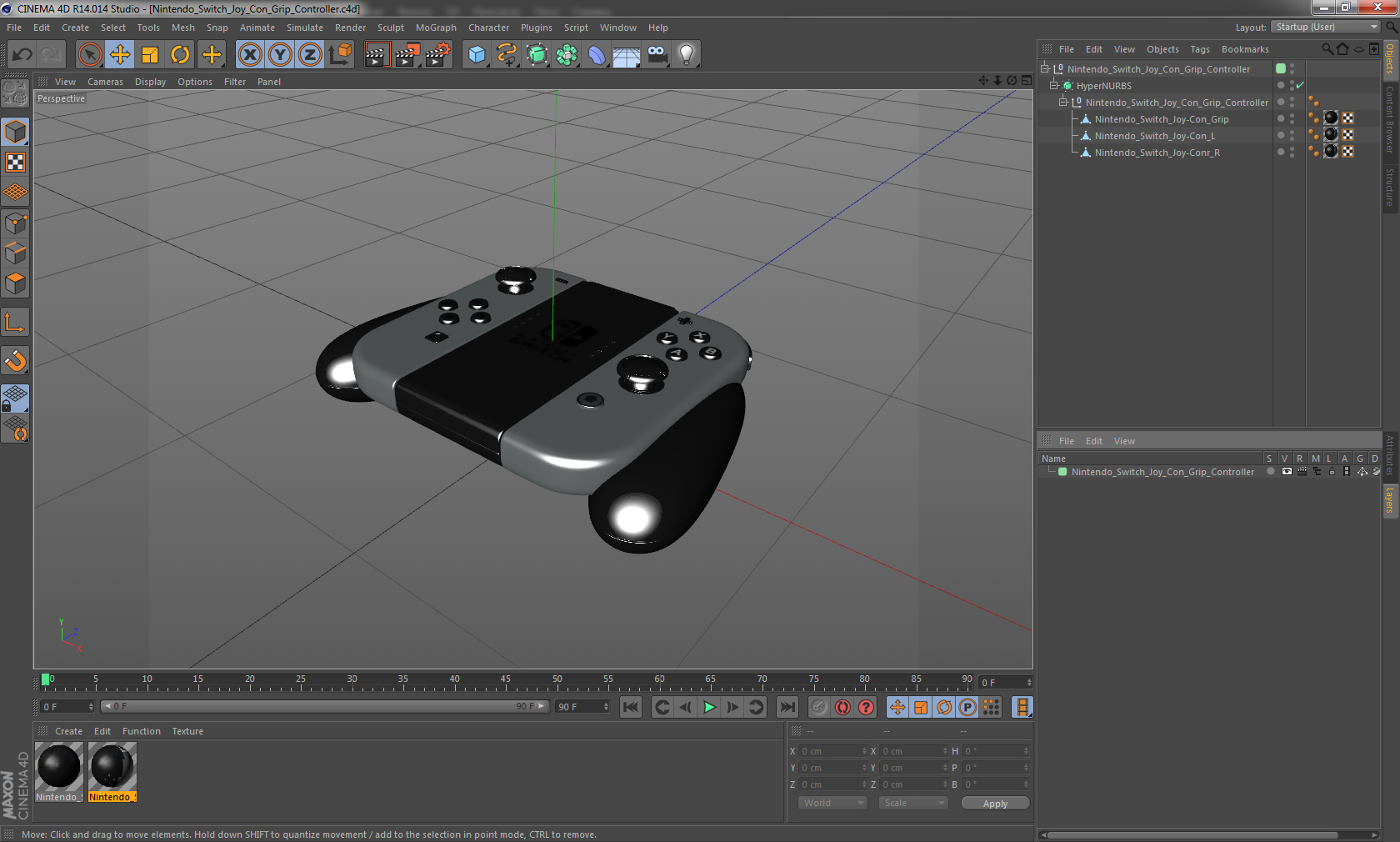Toggle HyperNURBS green enable checkmark
The width and height of the screenshot is (1400, 842).
click(1300, 85)
